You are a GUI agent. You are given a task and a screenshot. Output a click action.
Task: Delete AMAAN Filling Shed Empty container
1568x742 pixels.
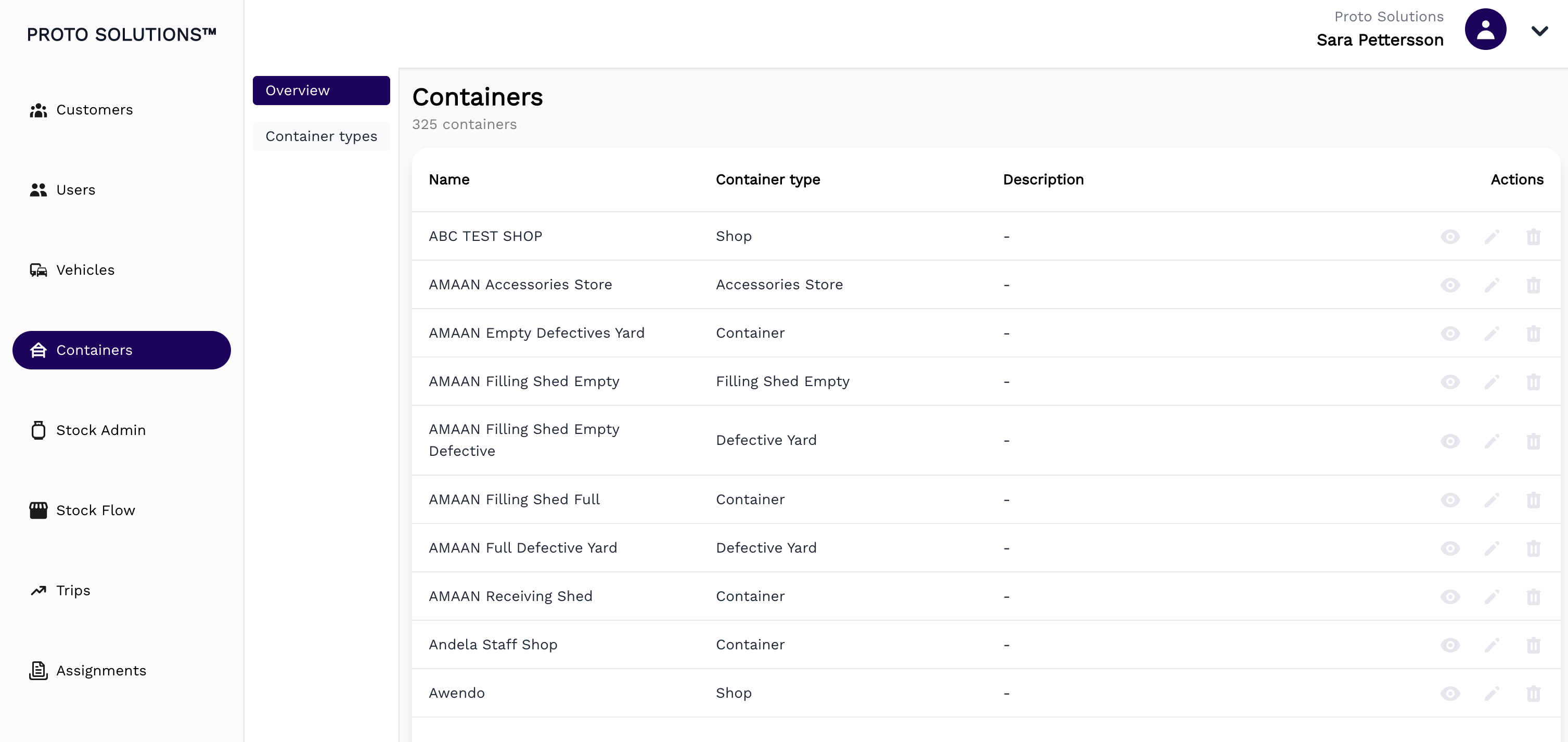pos(1533,381)
